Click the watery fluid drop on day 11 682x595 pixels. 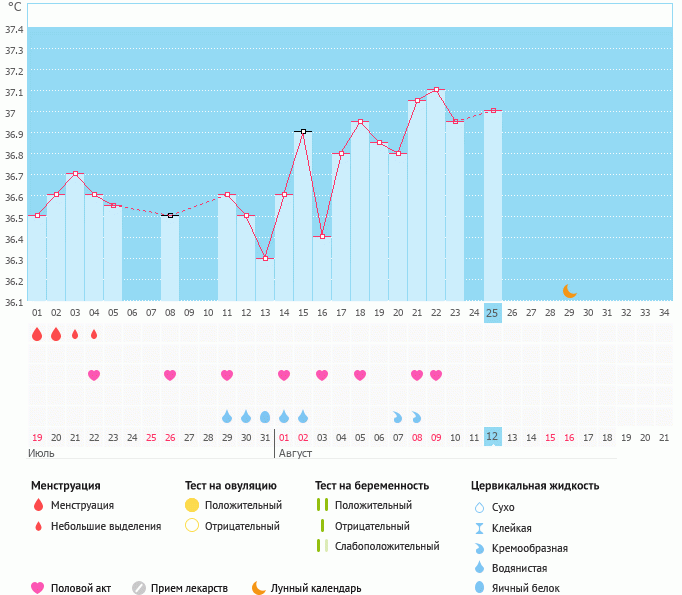[227, 416]
